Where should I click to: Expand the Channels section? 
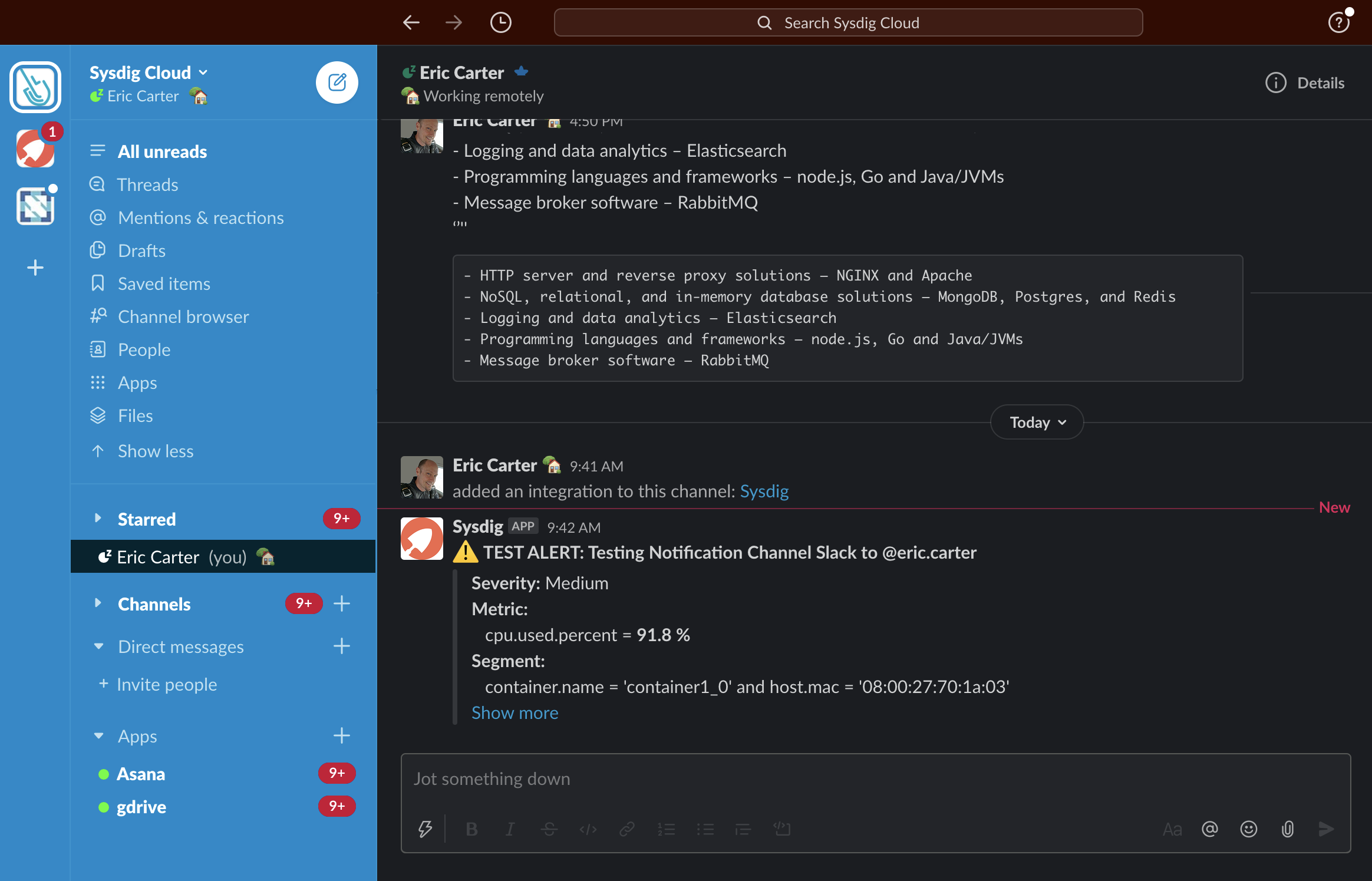98,603
